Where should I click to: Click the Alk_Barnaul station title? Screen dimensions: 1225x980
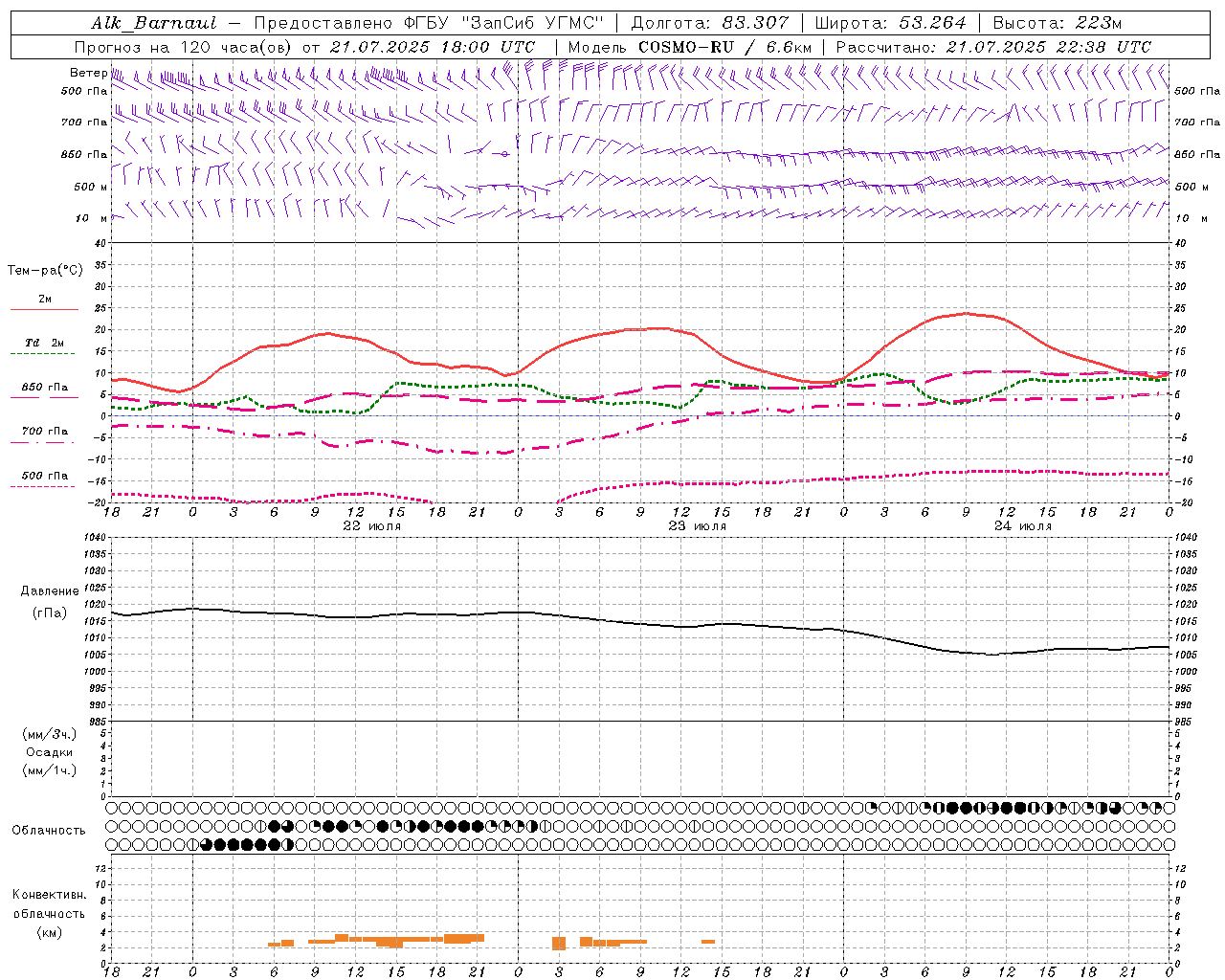point(154,23)
